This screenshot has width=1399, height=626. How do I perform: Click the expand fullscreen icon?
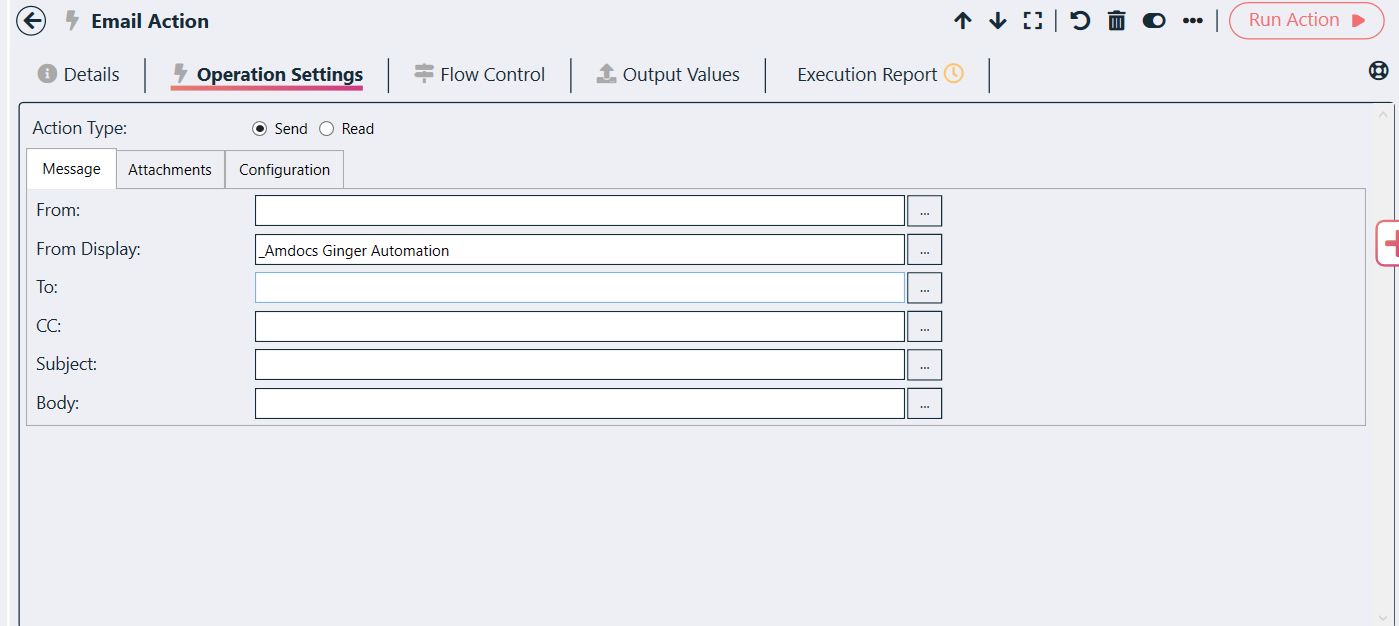coord(1033,21)
